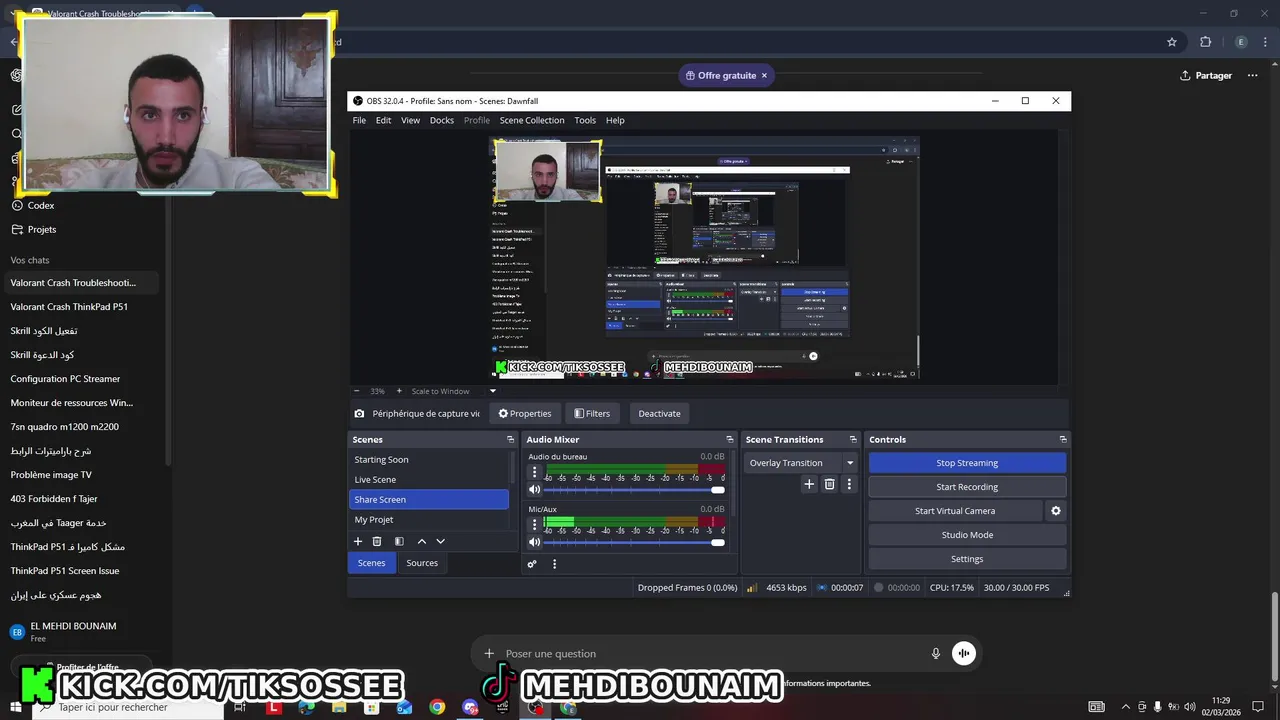Open virtual camera configuration gear icon
This screenshot has height=720, width=1280.
[1055, 511]
